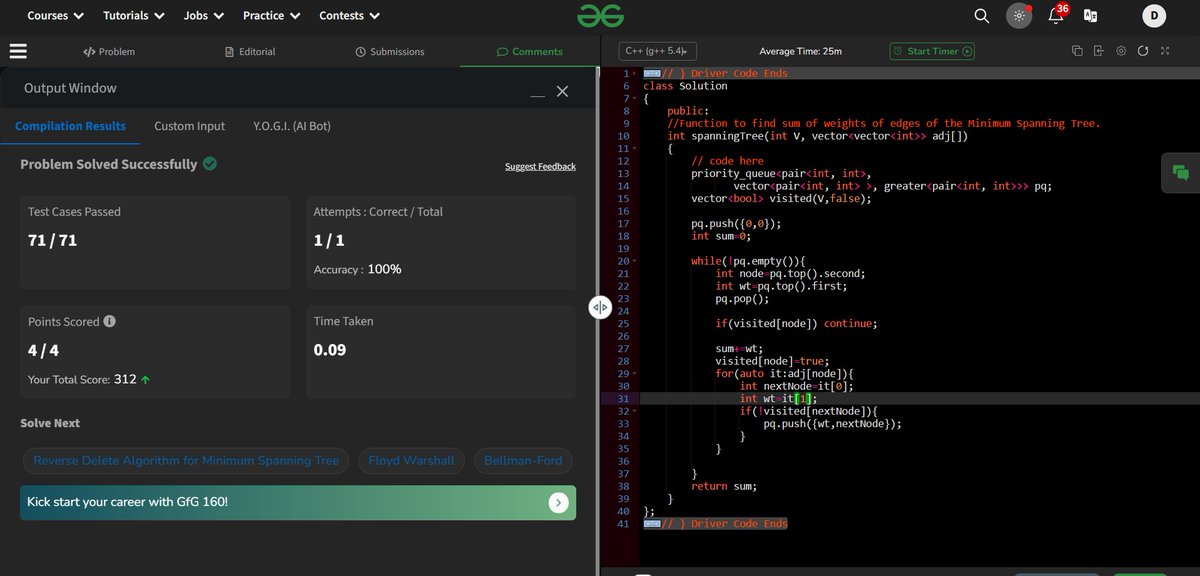Toggle dark mode in the header
This screenshot has width=1200, height=576.
(x=1019, y=15)
